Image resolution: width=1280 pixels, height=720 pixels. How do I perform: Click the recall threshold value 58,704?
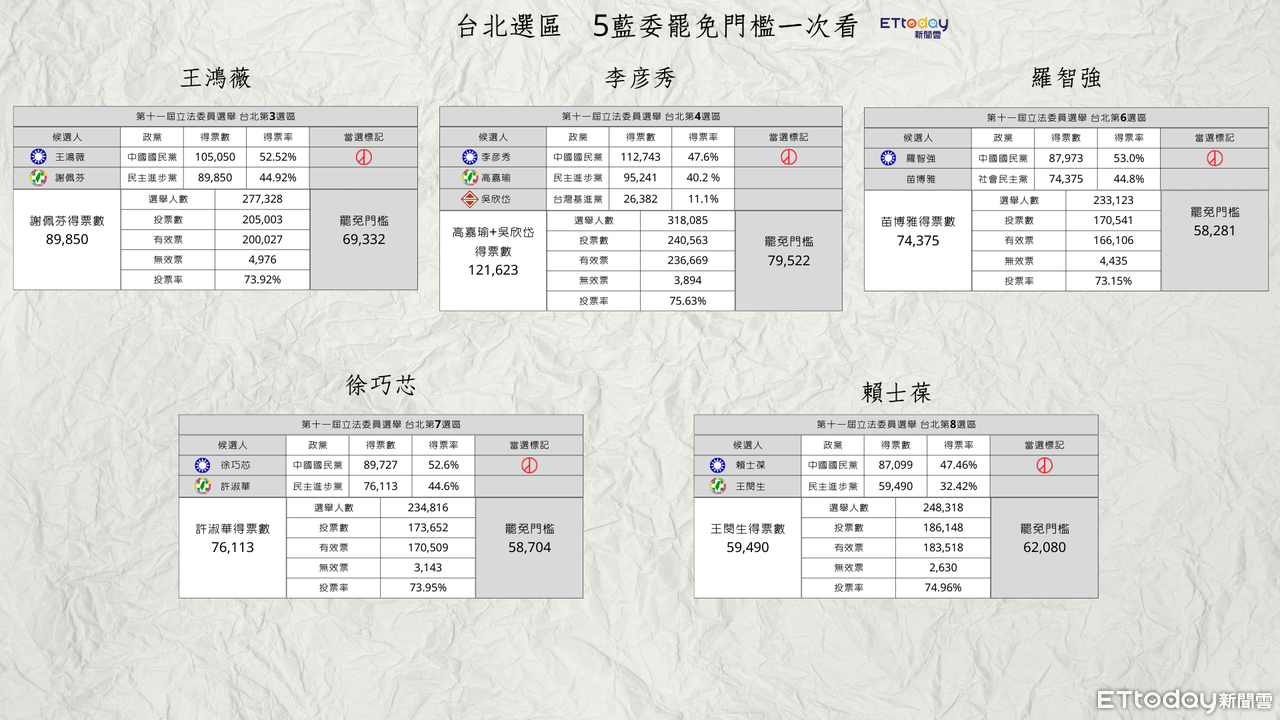(529, 547)
